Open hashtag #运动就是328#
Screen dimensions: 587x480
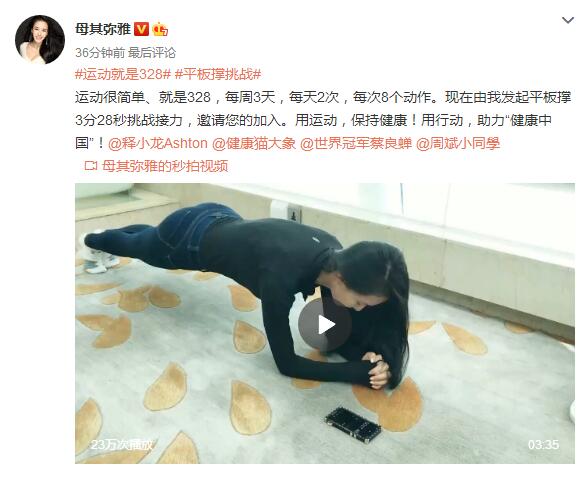click(123, 74)
